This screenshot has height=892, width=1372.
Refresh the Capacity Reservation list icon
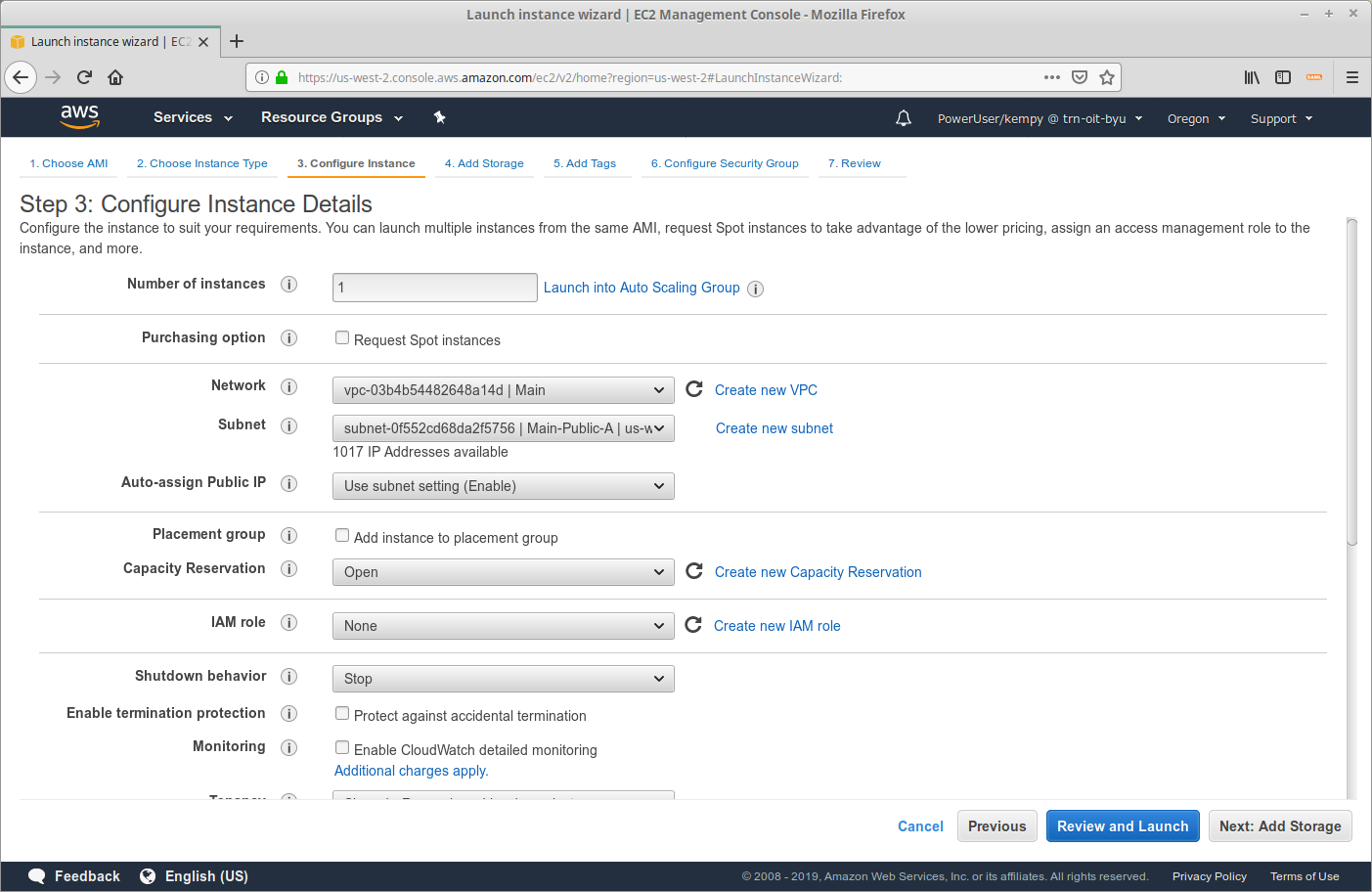[694, 571]
